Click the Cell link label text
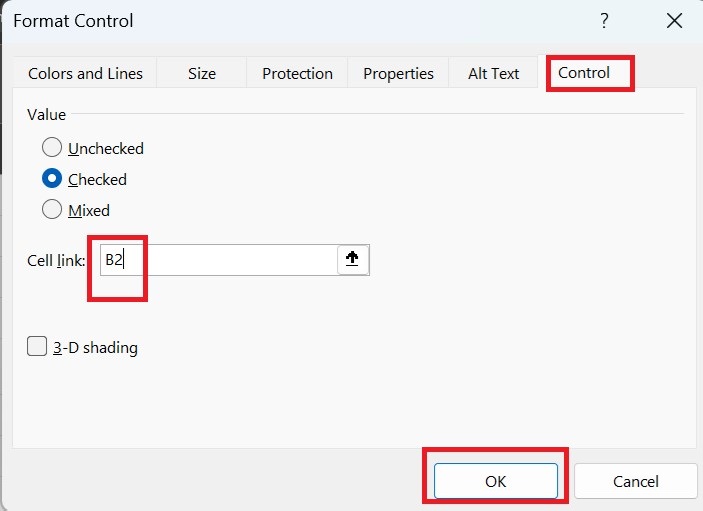 (56, 260)
